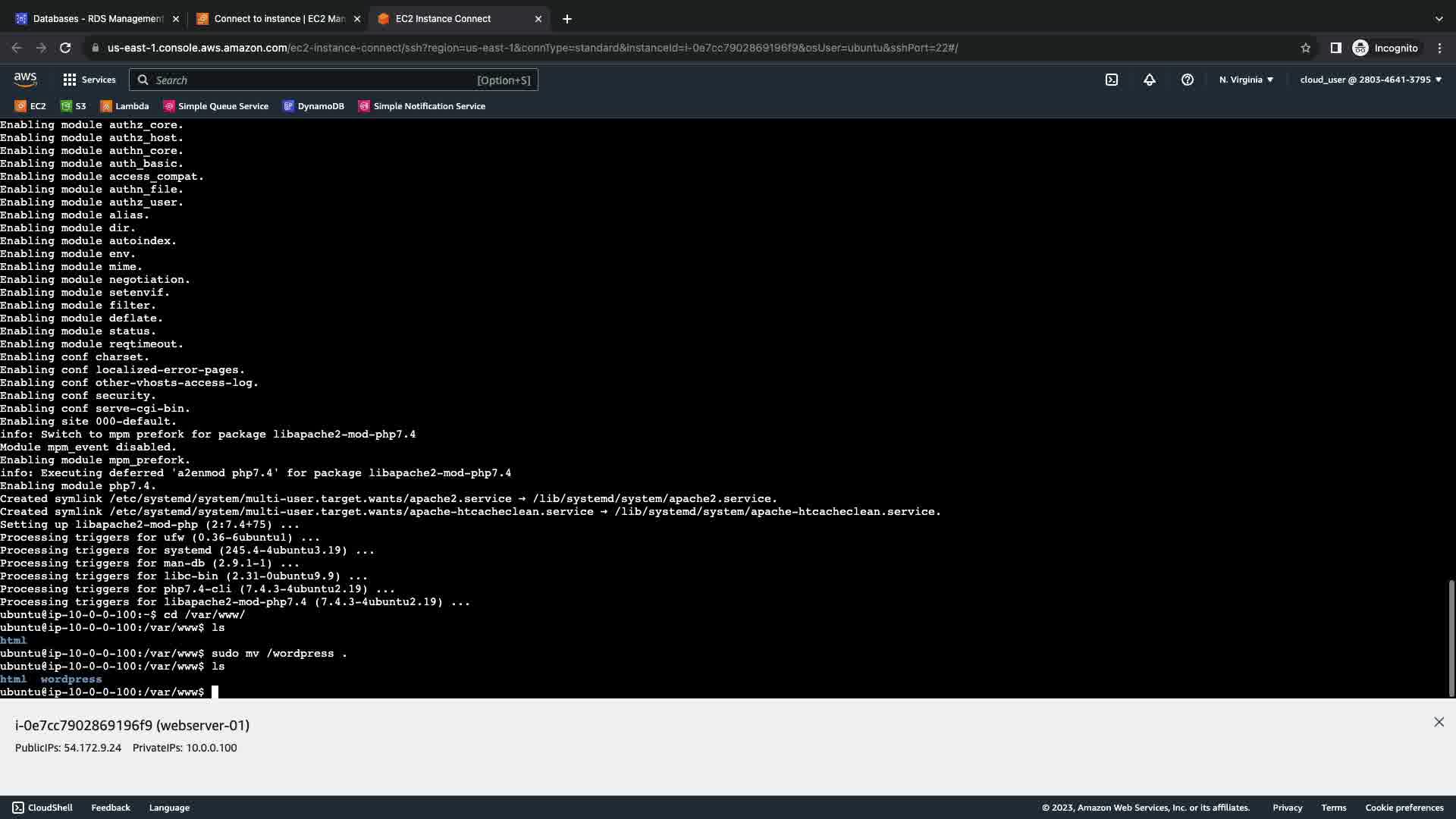Open the help question mark icon

(1187, 80)
